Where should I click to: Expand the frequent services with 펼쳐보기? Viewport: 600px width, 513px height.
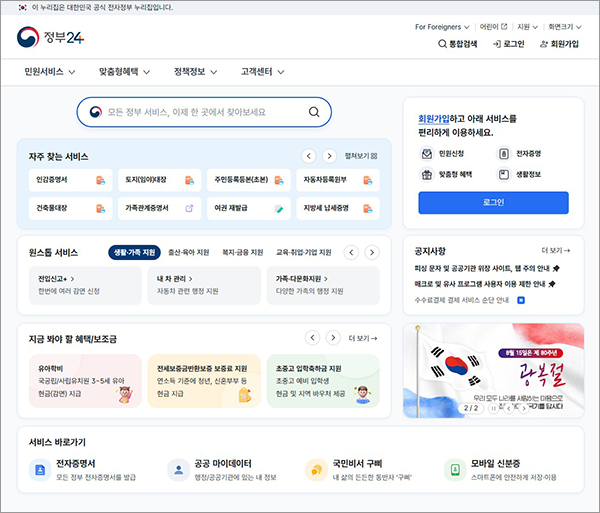click(361, 156)
